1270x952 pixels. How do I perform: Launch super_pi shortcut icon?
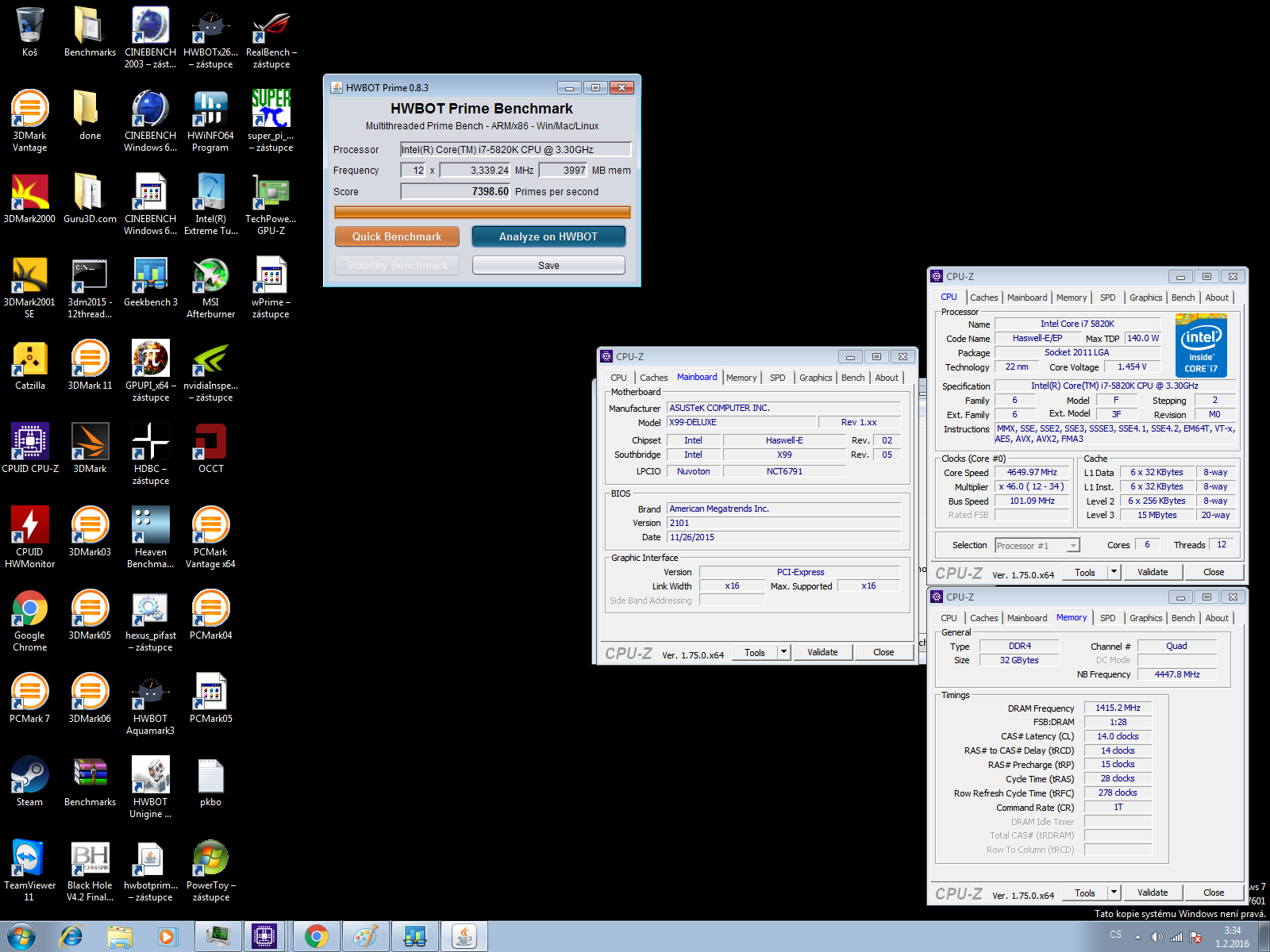pos(271,121)
